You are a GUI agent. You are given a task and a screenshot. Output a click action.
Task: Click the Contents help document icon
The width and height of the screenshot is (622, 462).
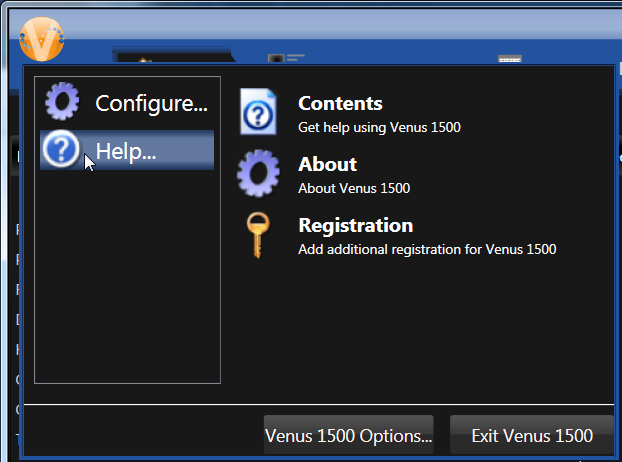pyautogui.click(x=258, y=112)
